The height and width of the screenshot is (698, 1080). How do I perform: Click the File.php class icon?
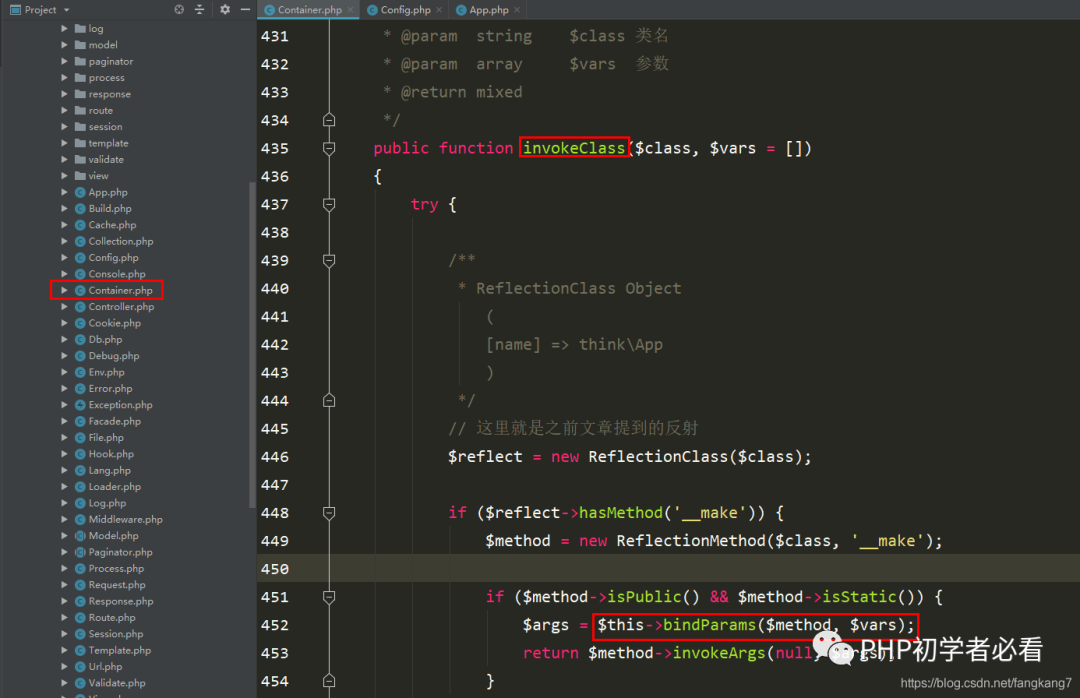point(80,438)
